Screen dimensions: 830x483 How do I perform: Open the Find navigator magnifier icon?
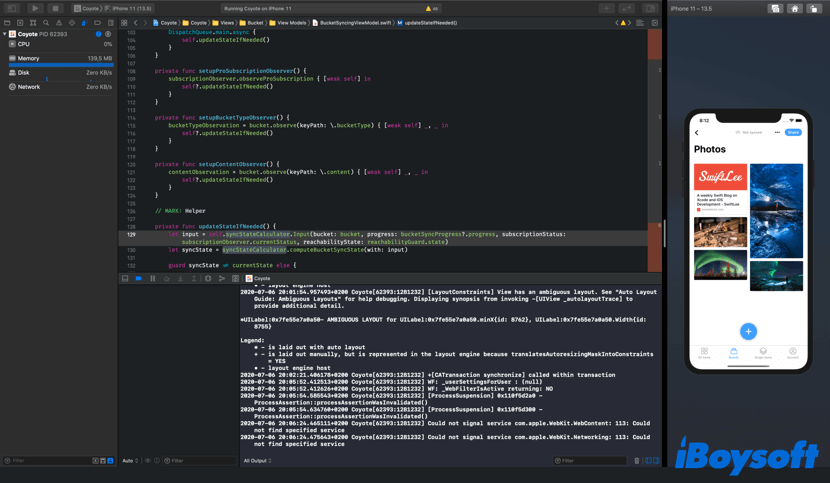click(46, 23)
